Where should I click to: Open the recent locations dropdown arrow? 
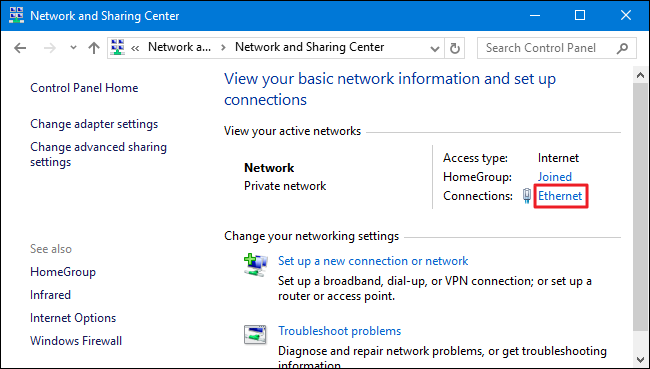click(73, 48)
